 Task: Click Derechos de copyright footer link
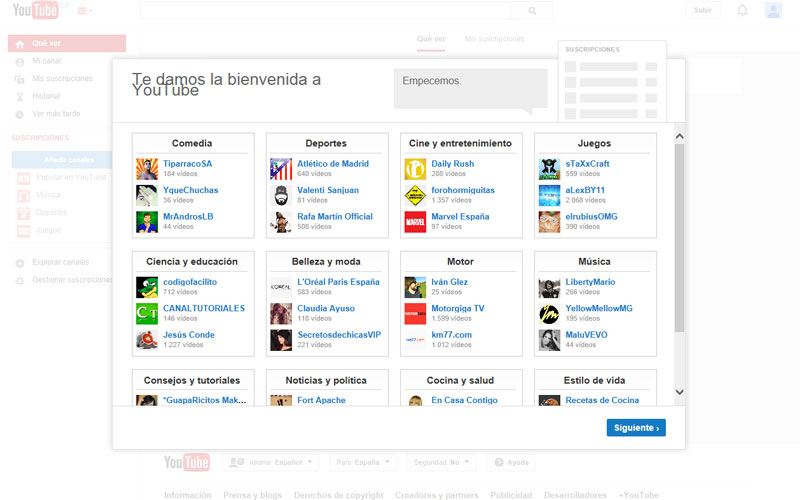pos(338,495)
